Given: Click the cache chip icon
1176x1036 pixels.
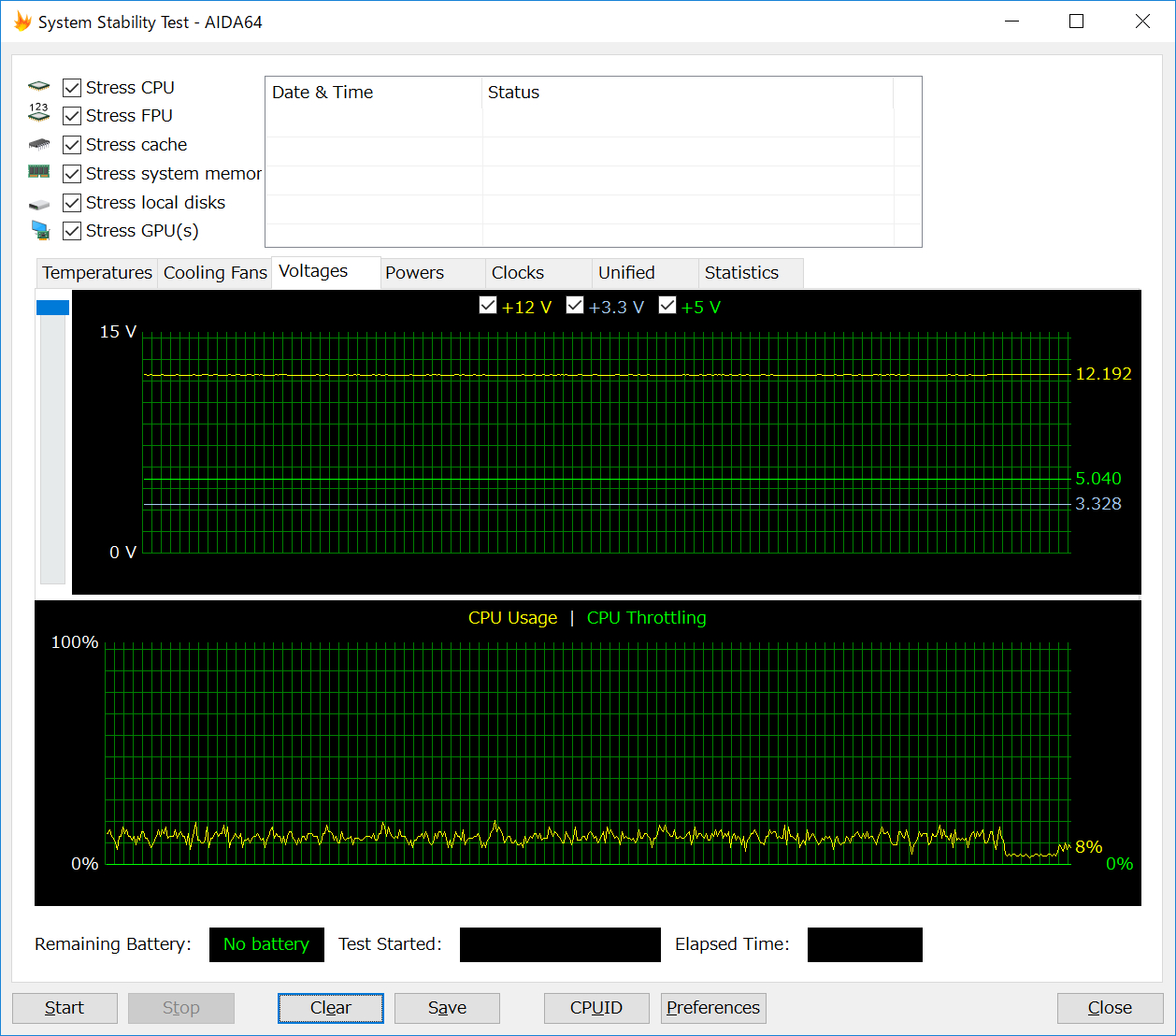Looking at the screenshot, I should coord(38,144).
